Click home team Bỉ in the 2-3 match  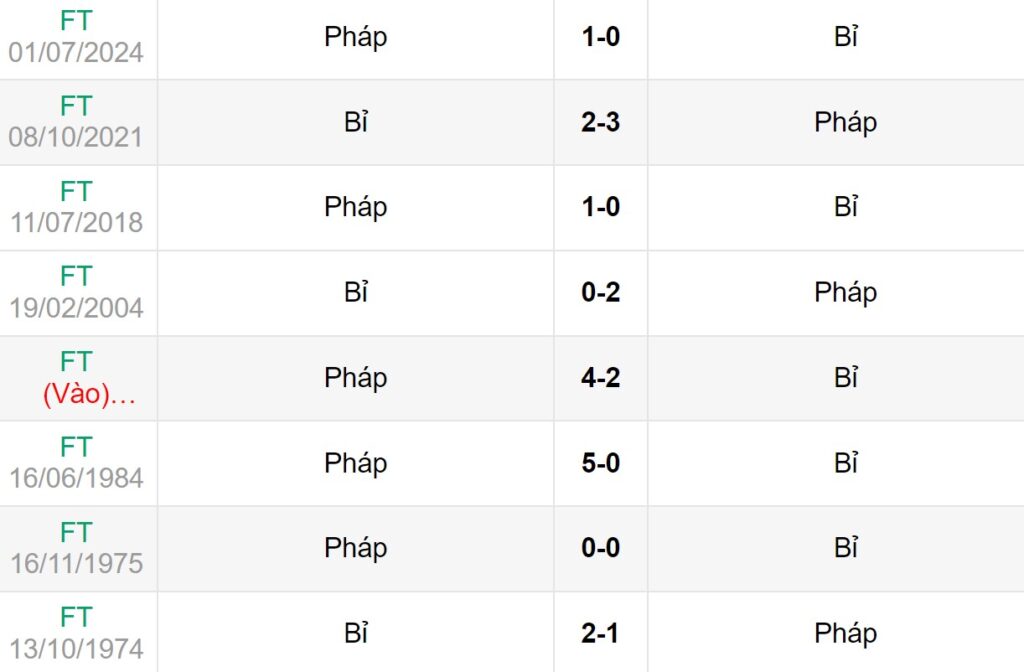coord(355,122)
